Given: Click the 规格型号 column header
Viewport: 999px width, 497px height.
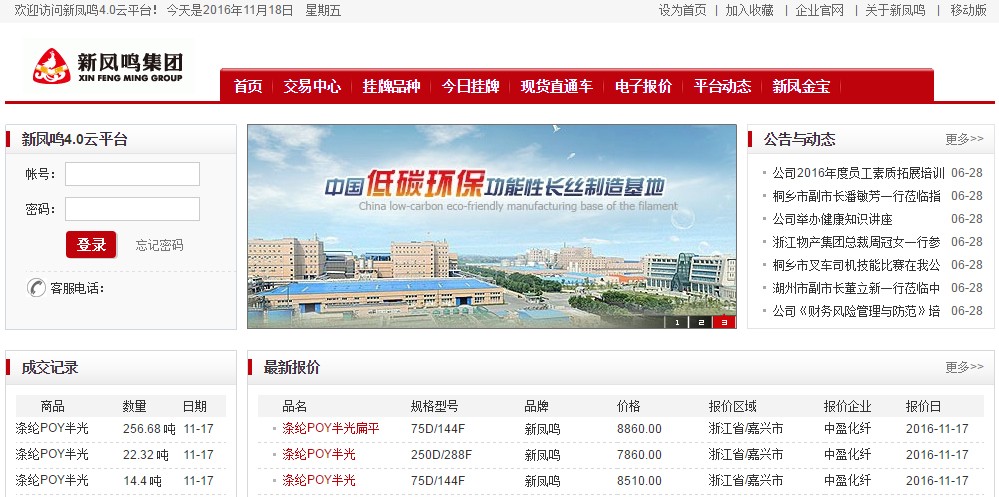Looking at the screenshot, I should pyautogui.click(x=435, y=407).
